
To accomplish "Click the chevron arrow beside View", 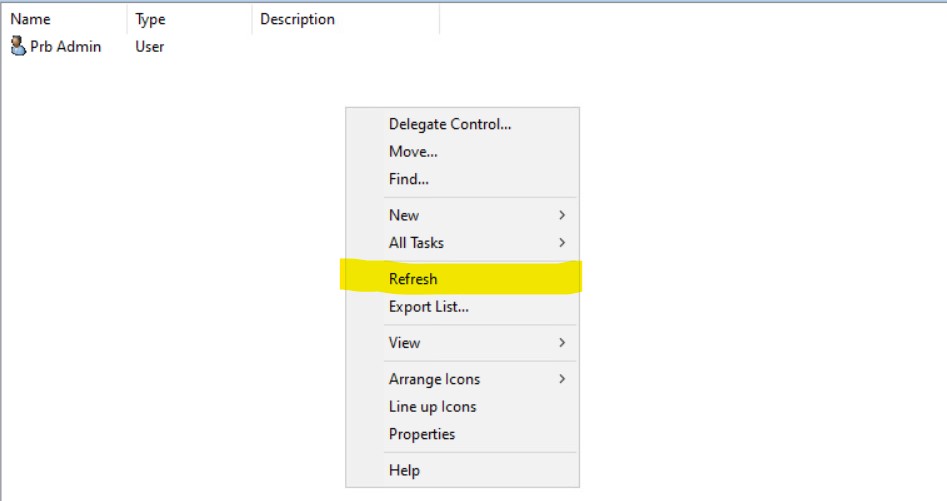I will tap(562, 342).
